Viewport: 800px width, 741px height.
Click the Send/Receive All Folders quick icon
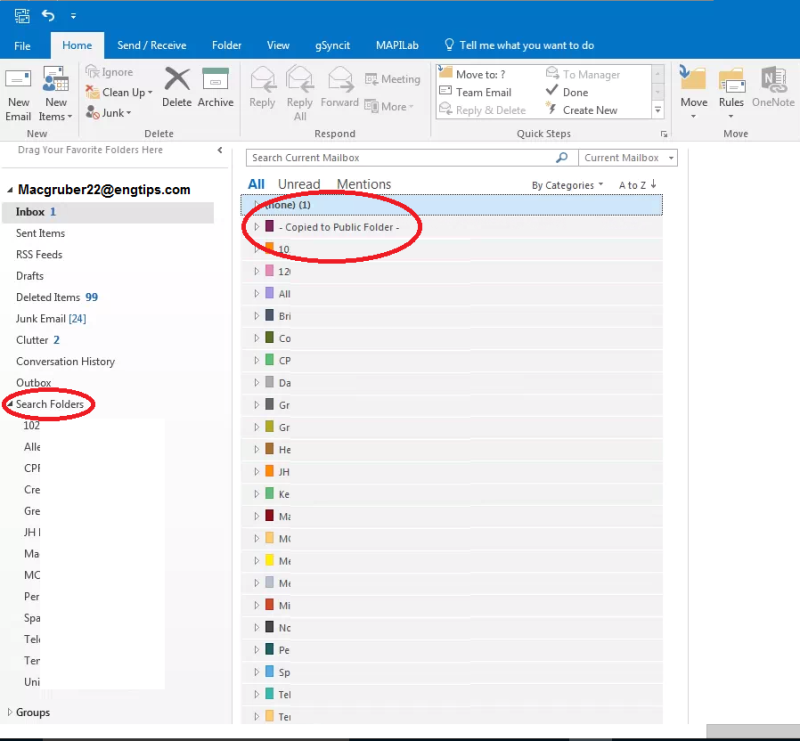(x=22, y=16)
